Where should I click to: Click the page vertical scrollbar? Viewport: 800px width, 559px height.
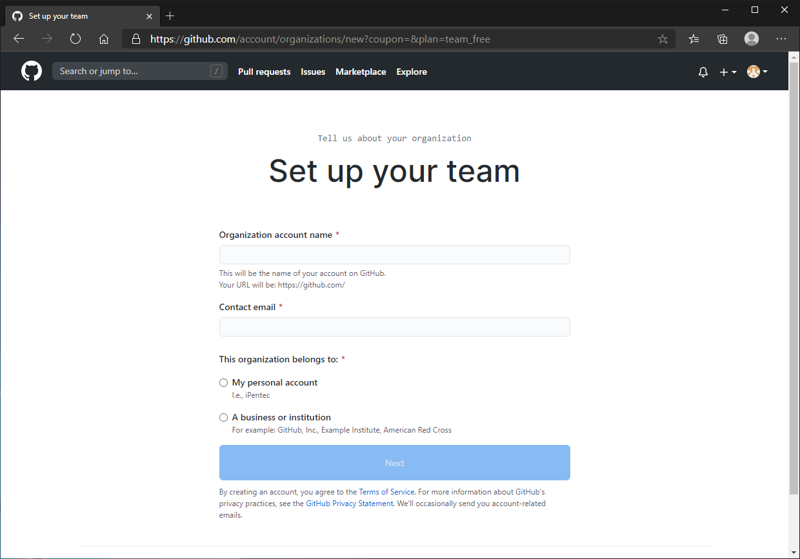(x=793, y=278)
